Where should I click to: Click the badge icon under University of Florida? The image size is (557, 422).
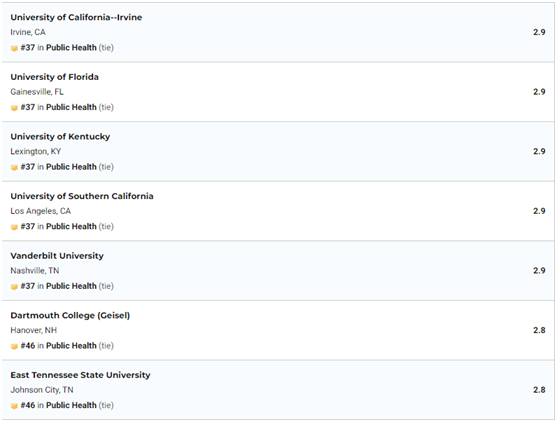tap(14, 108)
